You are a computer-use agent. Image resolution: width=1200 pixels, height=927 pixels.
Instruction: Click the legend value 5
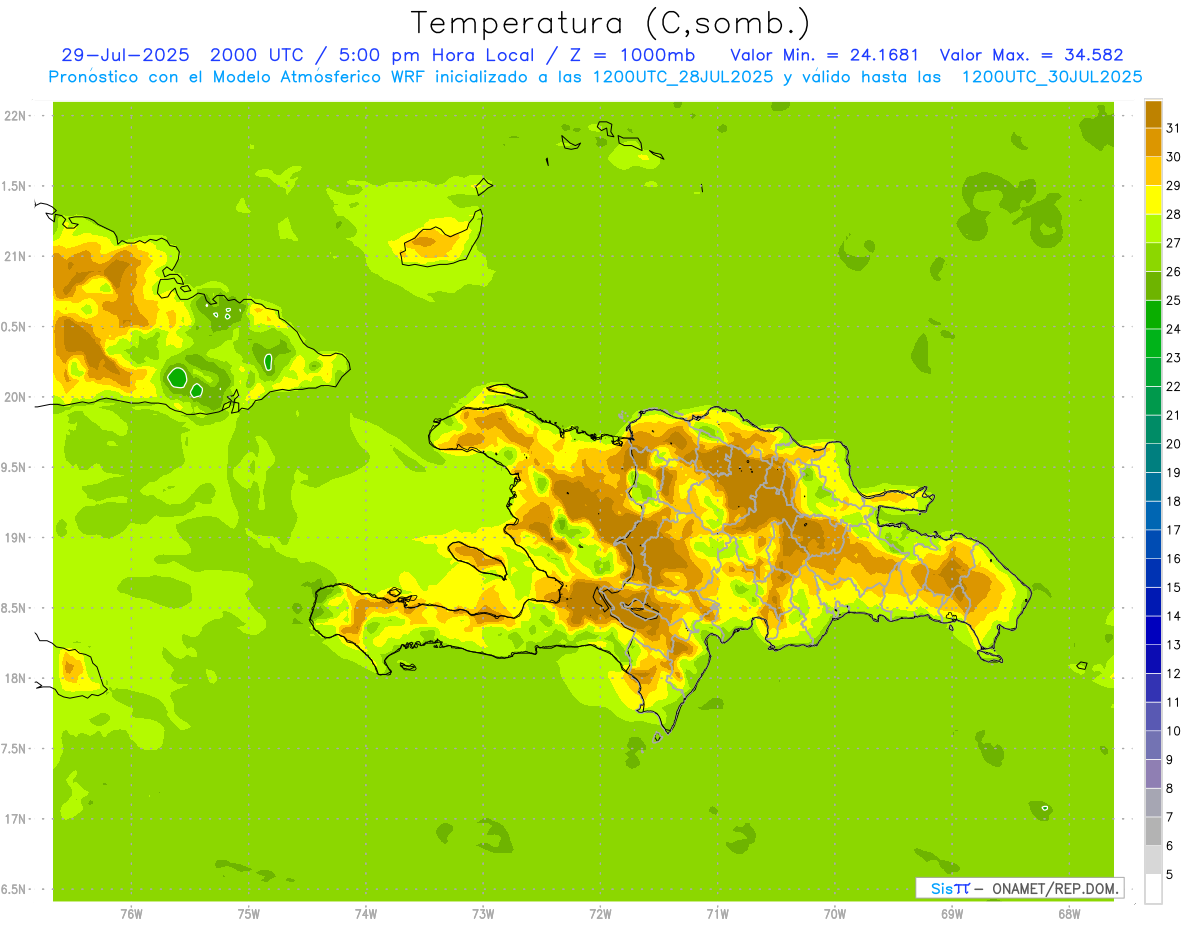click(x=1170, y=875)
